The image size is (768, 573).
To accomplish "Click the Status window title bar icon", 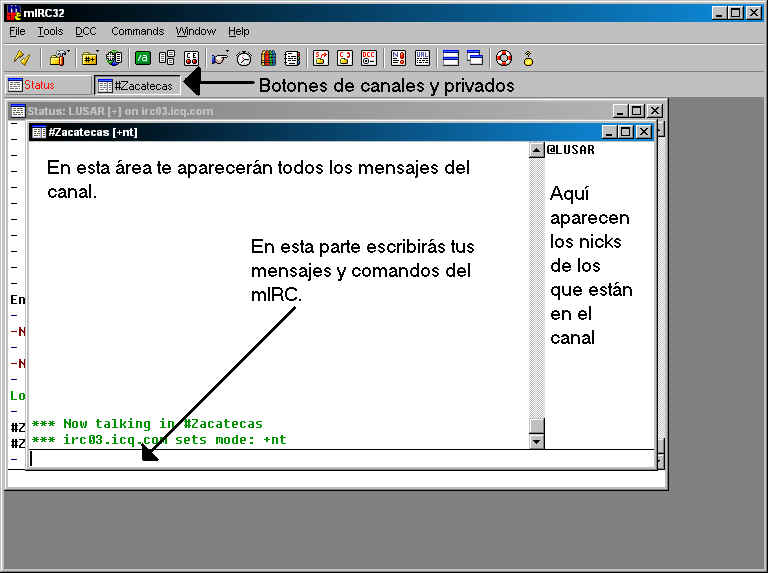I will (18, 111).
